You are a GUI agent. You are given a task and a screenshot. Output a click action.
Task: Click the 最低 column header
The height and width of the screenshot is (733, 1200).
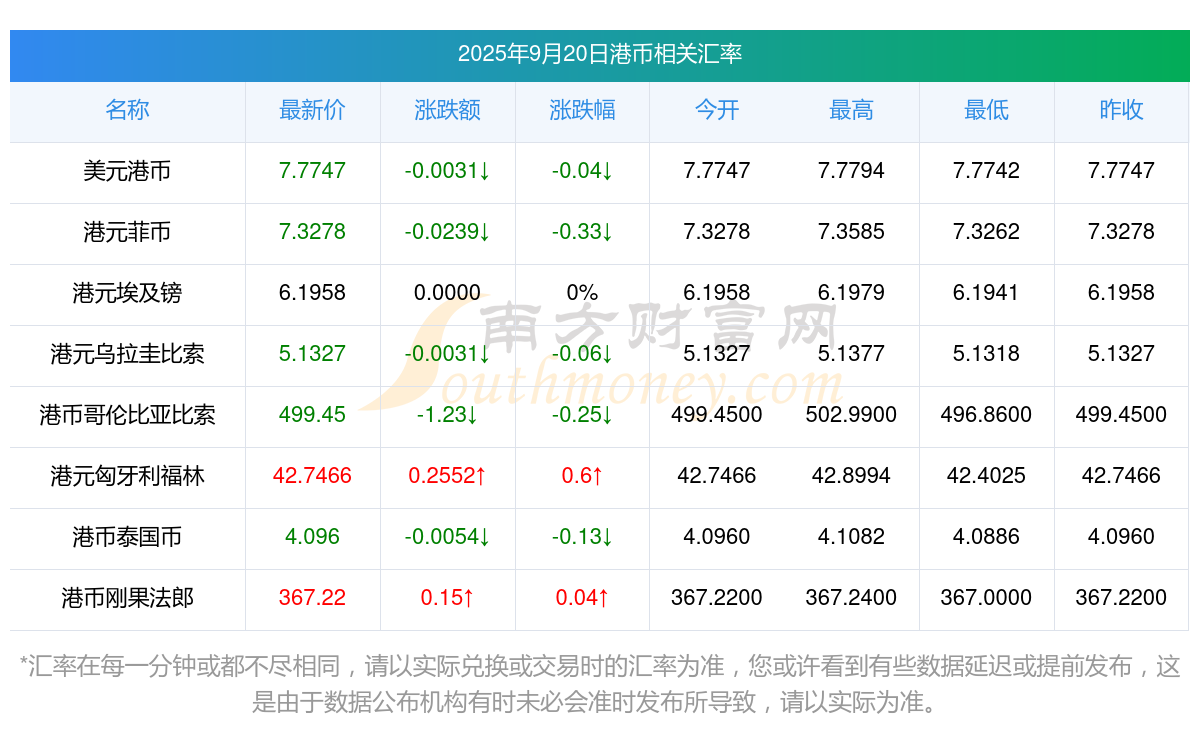(986, 110)
